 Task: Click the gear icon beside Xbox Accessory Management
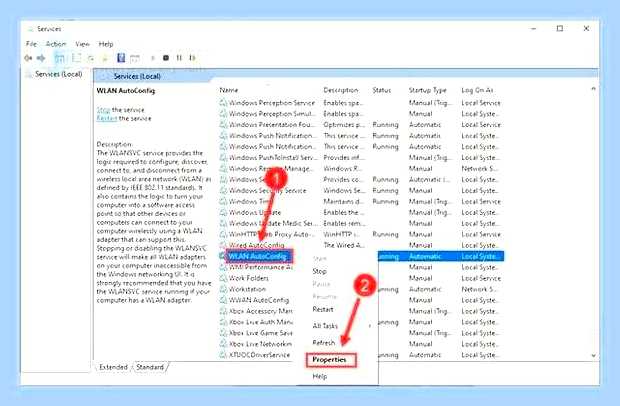223,311
